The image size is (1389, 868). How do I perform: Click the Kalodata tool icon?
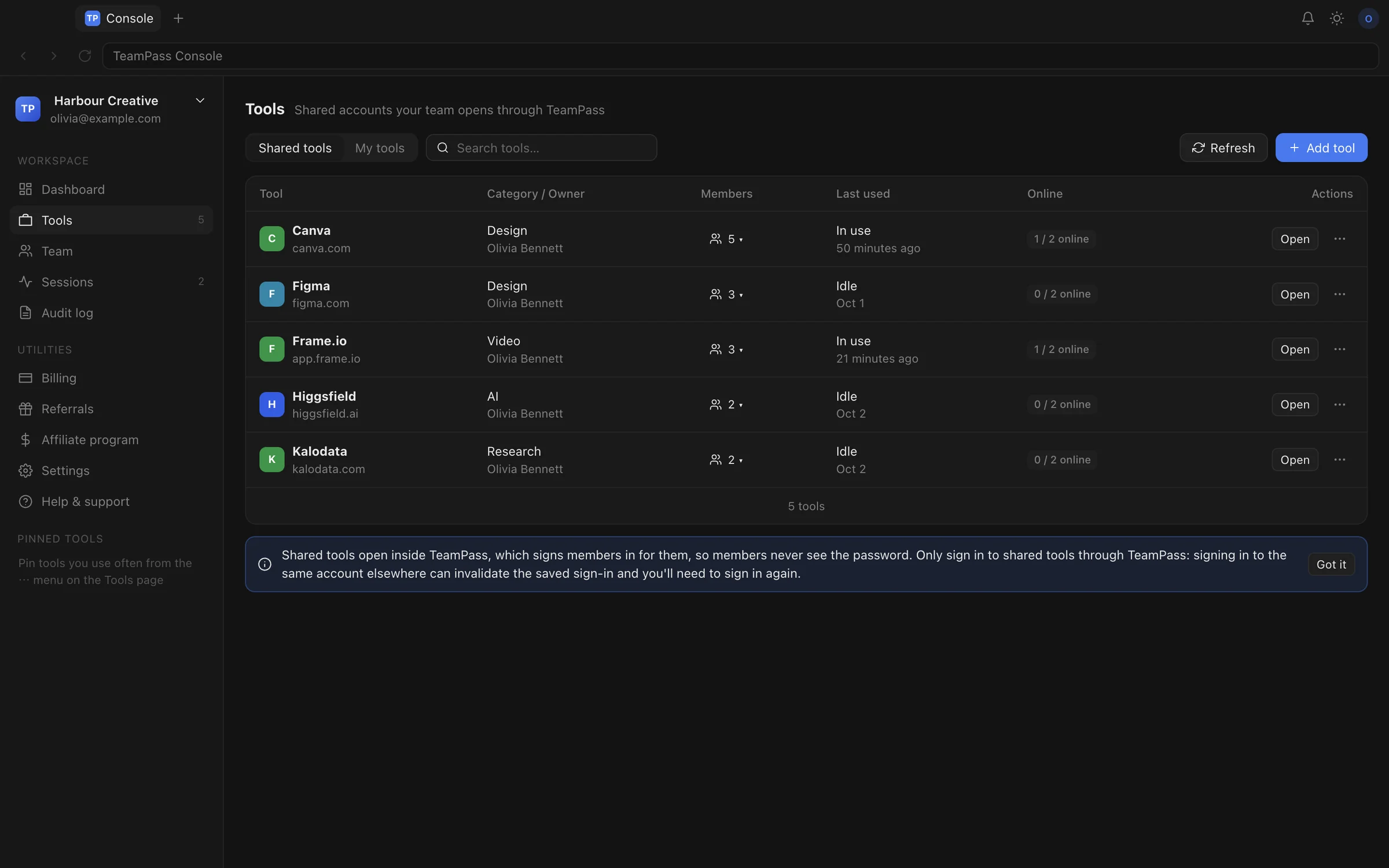[271, 459]
